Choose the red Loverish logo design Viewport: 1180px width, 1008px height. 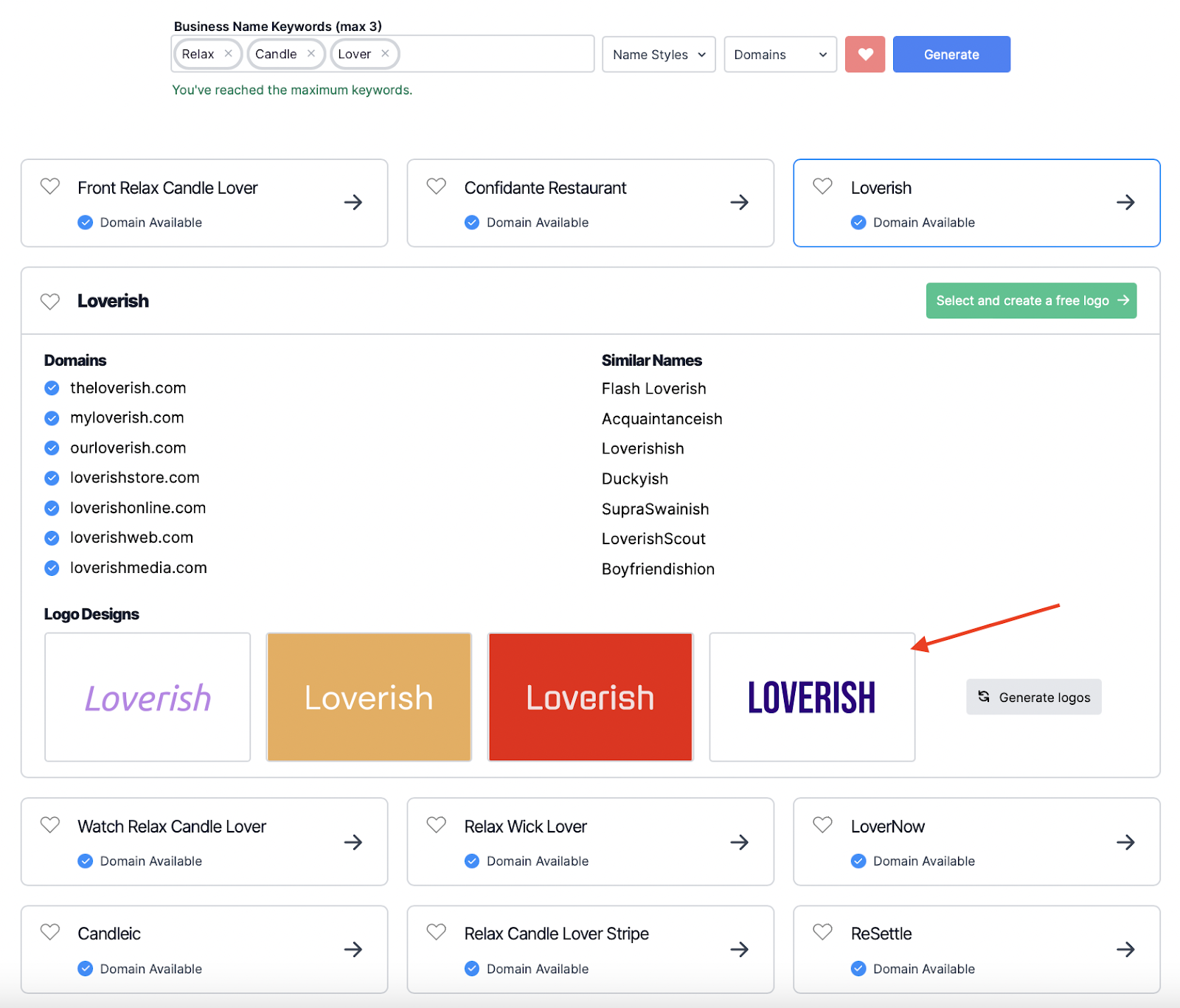click(590, 697)
